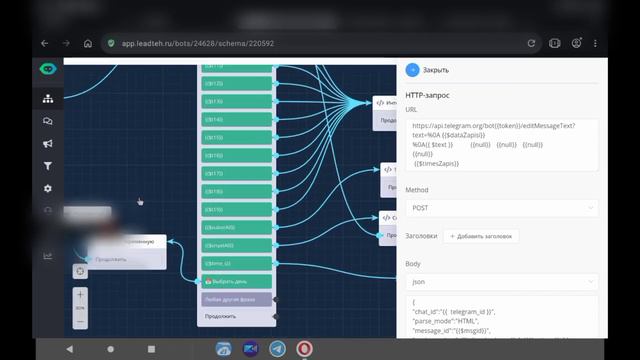Edit the HTTP request URL field
Screen dimensions: 640x360
point(502,145)
